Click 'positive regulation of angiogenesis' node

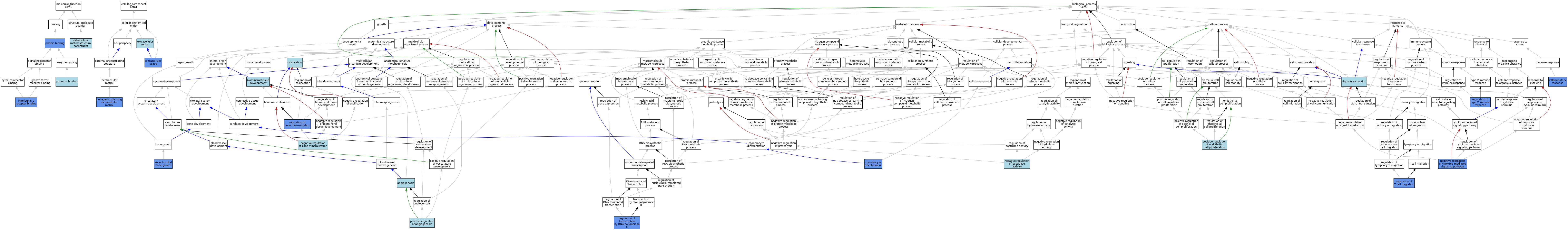(422, 223)
